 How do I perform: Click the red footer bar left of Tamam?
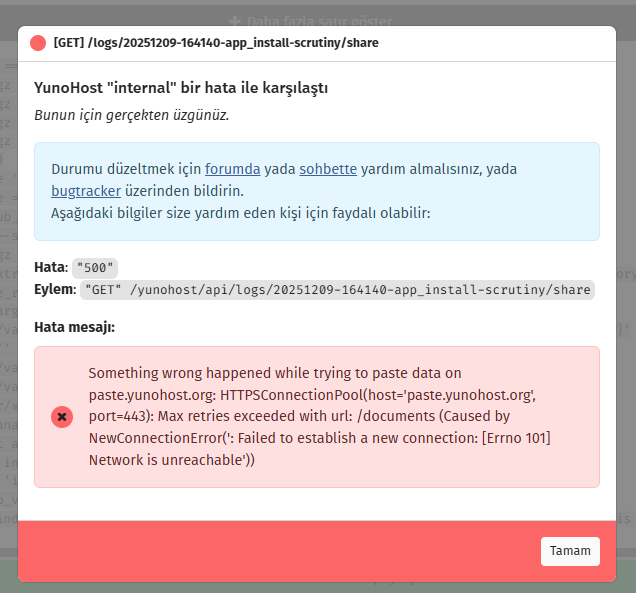point(270,551)
